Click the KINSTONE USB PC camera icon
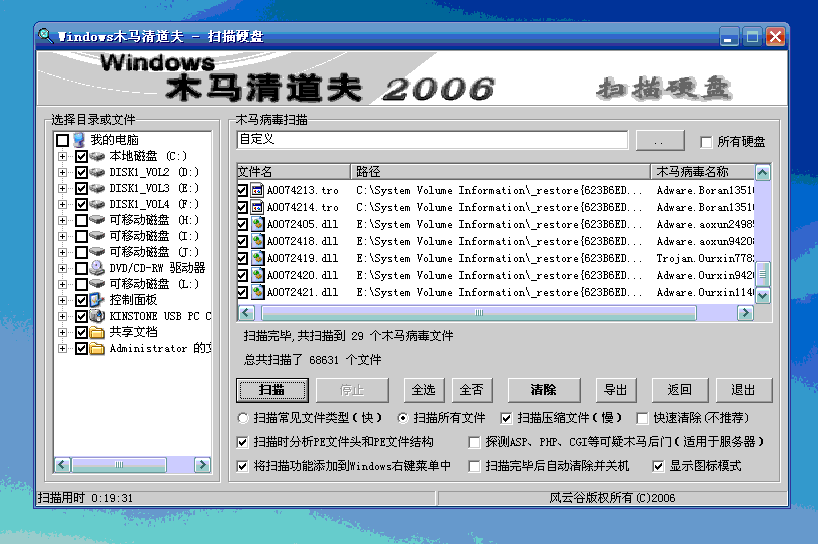The image size is (818, 544). [x=97, y=316]
